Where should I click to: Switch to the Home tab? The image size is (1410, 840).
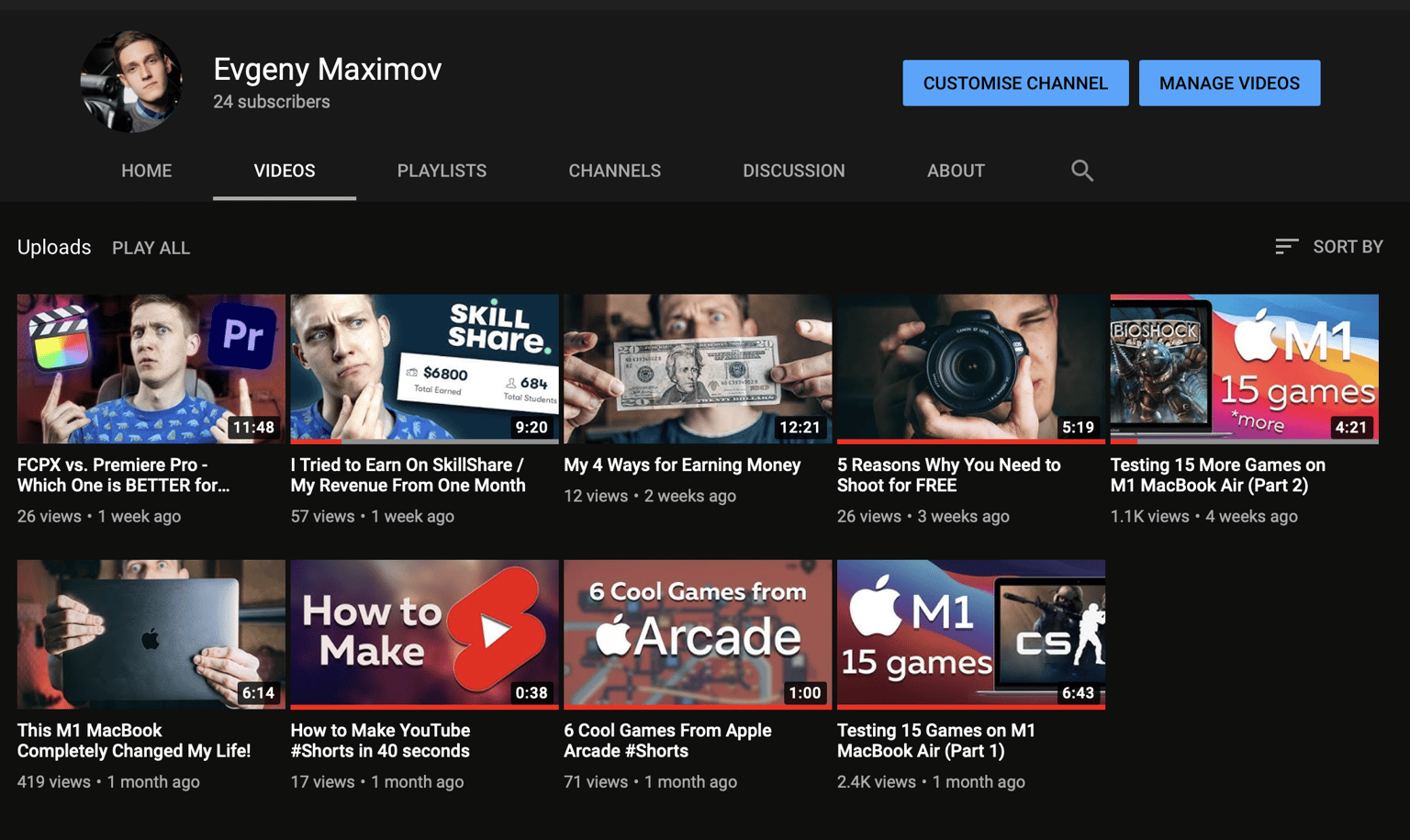147,171
